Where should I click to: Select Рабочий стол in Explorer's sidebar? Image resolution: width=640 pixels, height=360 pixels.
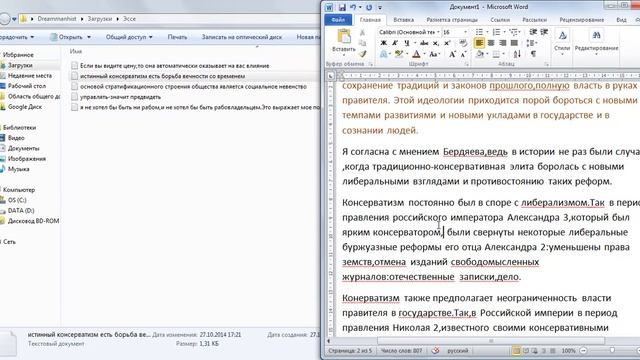tap(27, 86)
